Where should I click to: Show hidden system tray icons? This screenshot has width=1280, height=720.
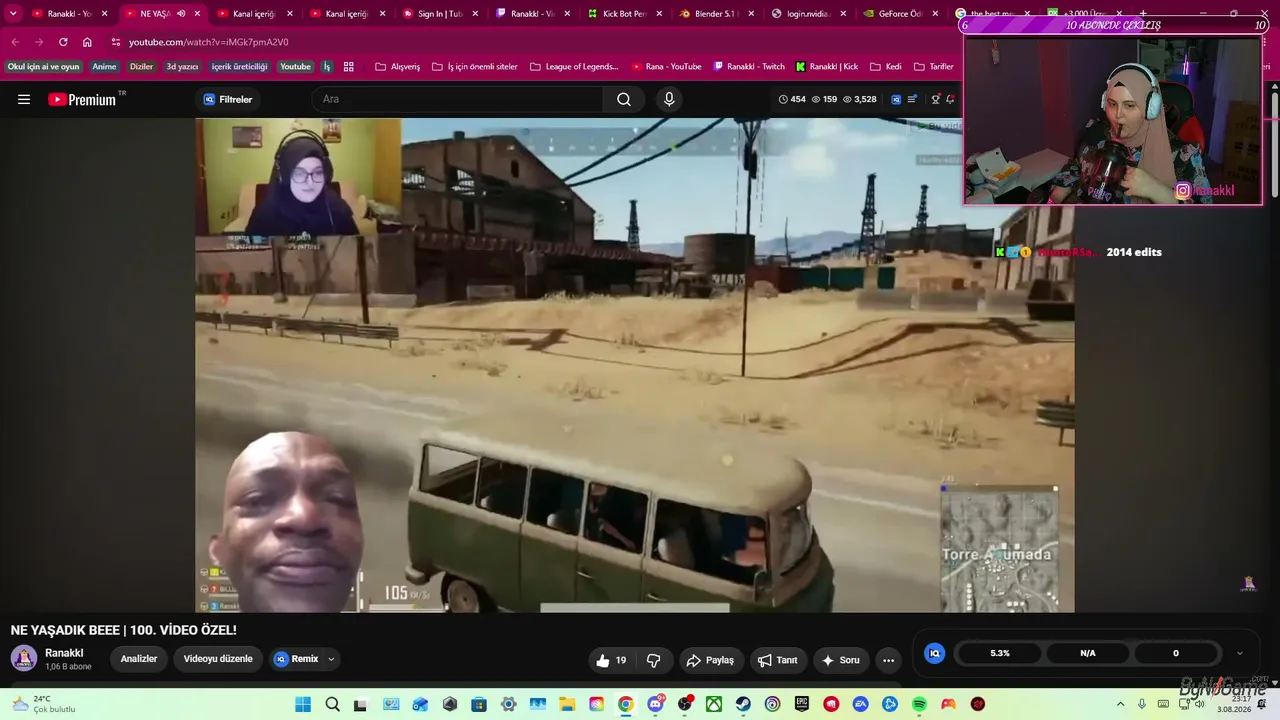coord(1120,704)
